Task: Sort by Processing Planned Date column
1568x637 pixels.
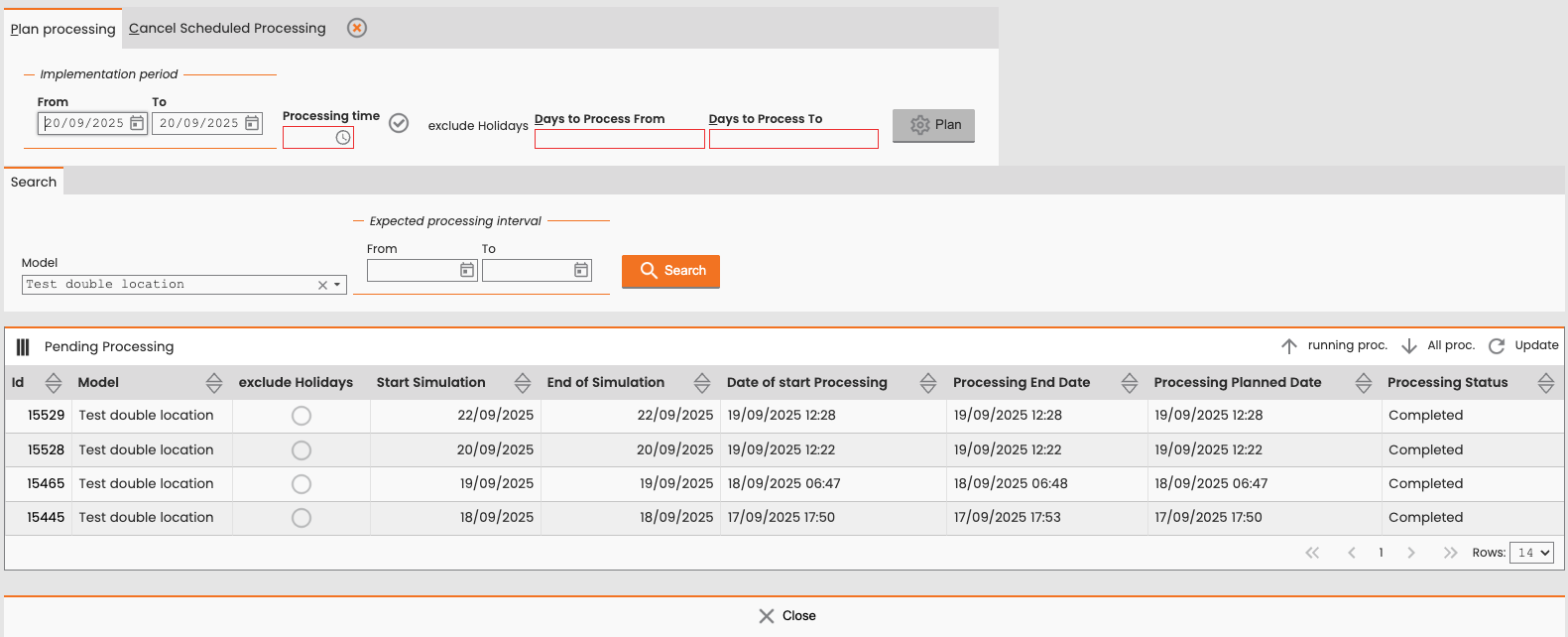Action: click(x=1364, y=383)
